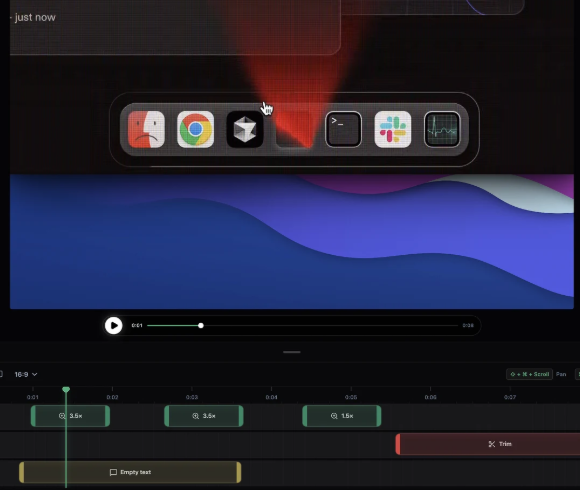Select the 1.5x zoom clip

pyautogui.click(x=342, y=416)
